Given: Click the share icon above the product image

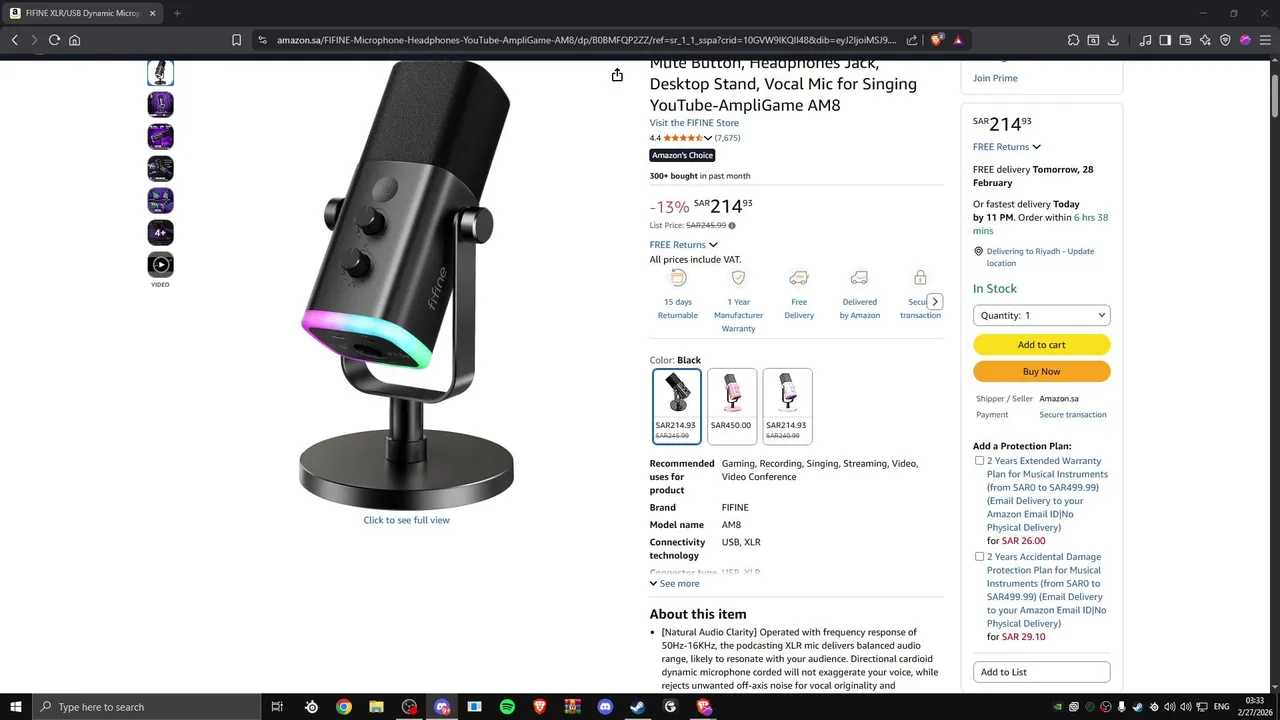Looking at the screenshot, I should (x=617, y=75).
